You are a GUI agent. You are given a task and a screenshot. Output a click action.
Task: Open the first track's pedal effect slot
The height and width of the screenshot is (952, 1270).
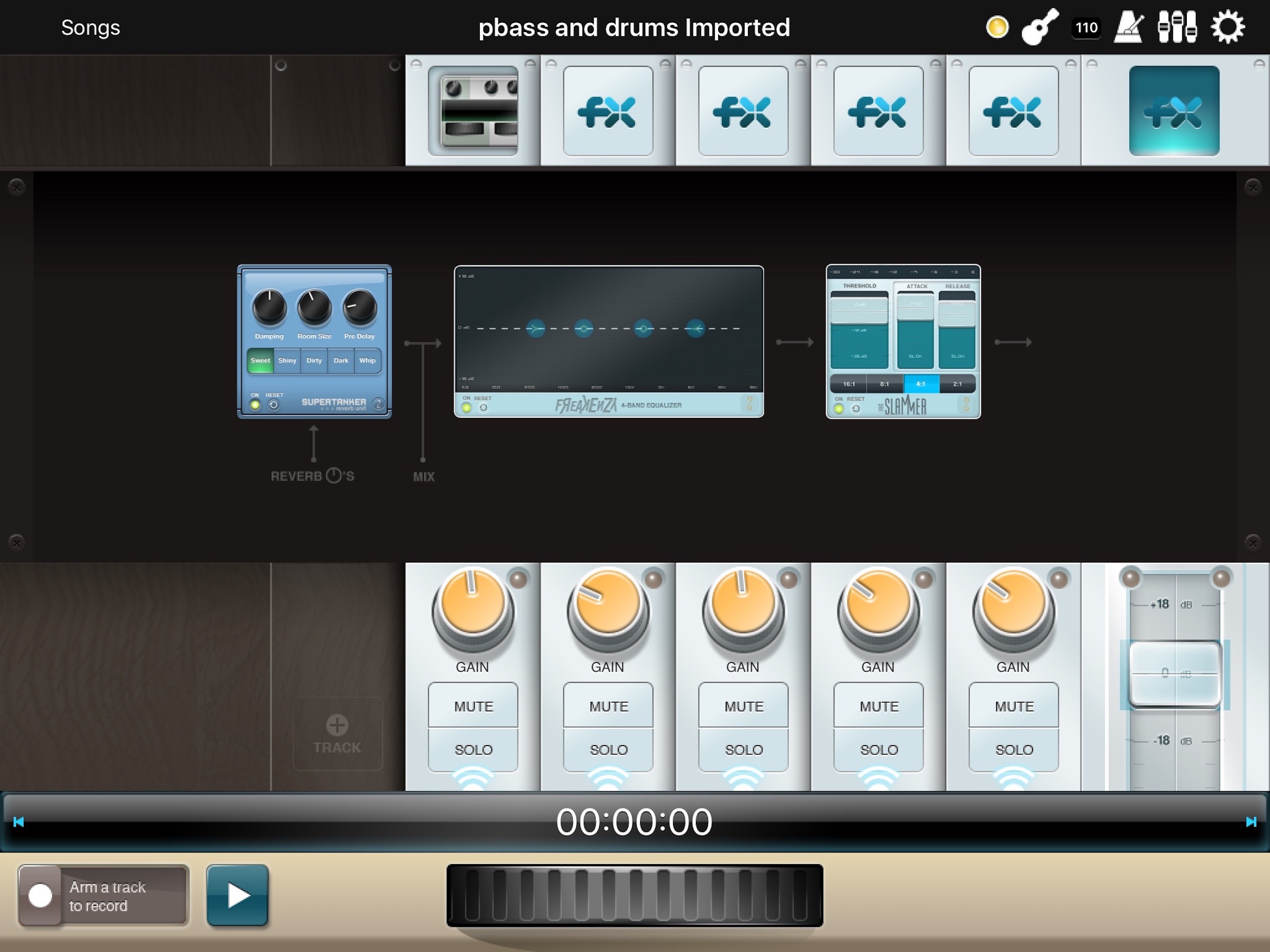[473, 111]
